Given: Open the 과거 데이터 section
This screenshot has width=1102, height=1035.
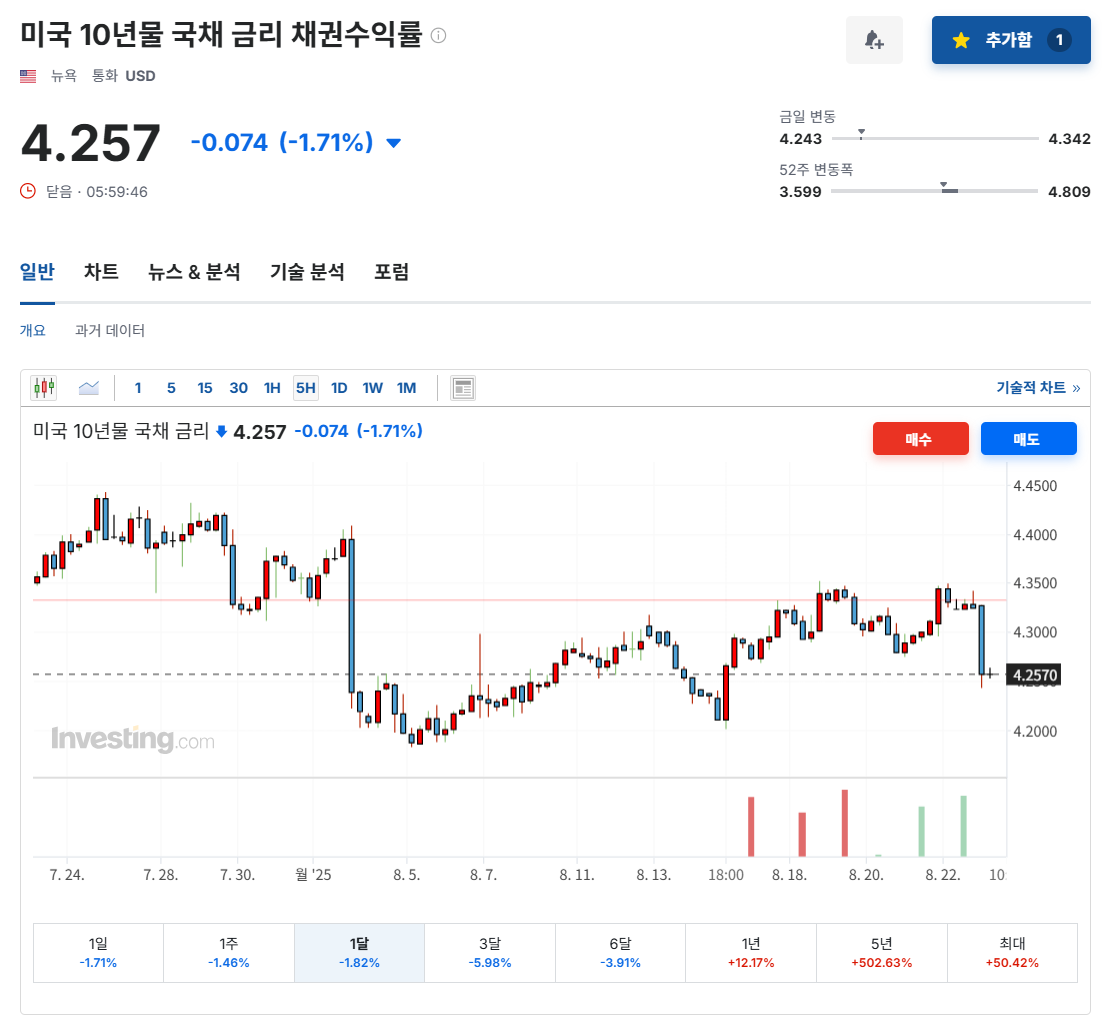Looking at the screenshot, I should tap(107, 330).
